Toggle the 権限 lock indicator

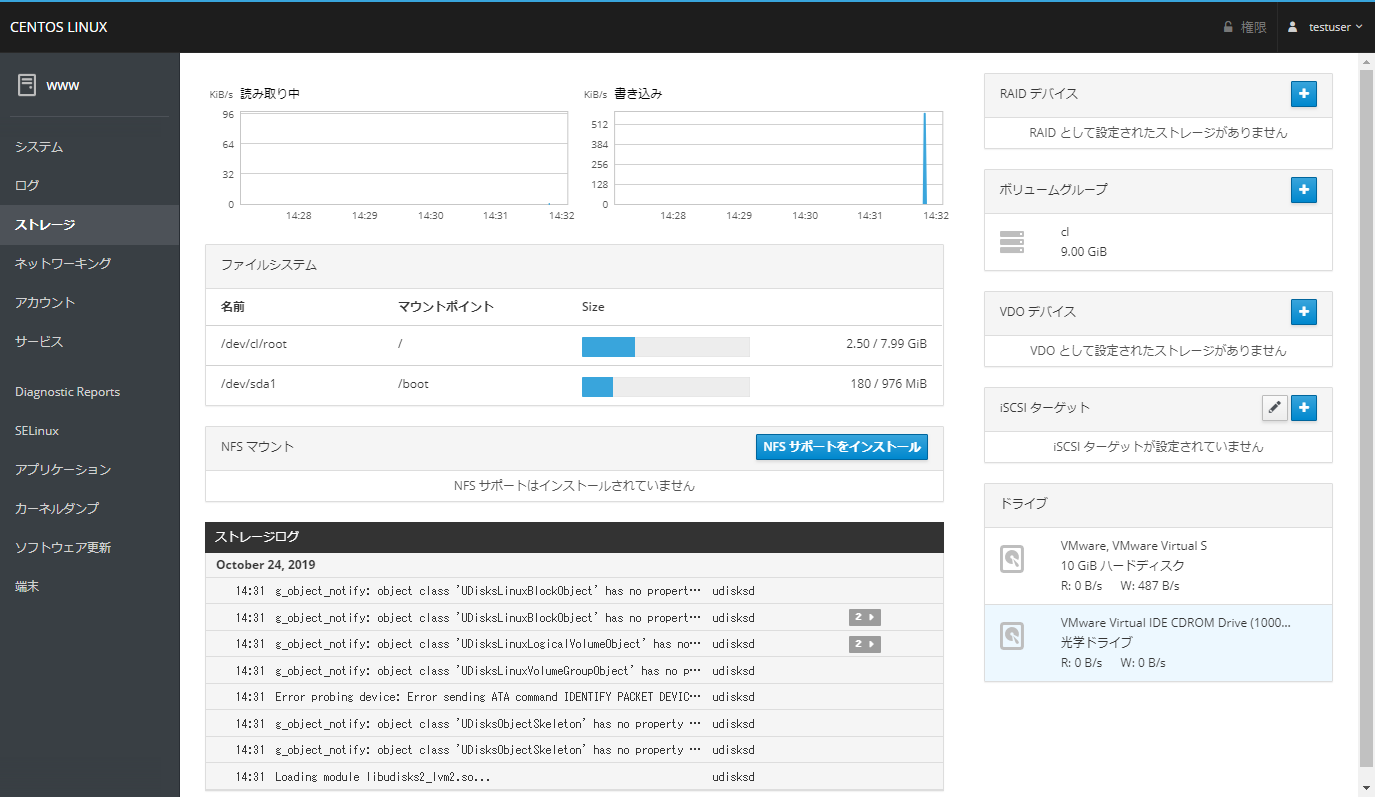(x=1244, y=27)
